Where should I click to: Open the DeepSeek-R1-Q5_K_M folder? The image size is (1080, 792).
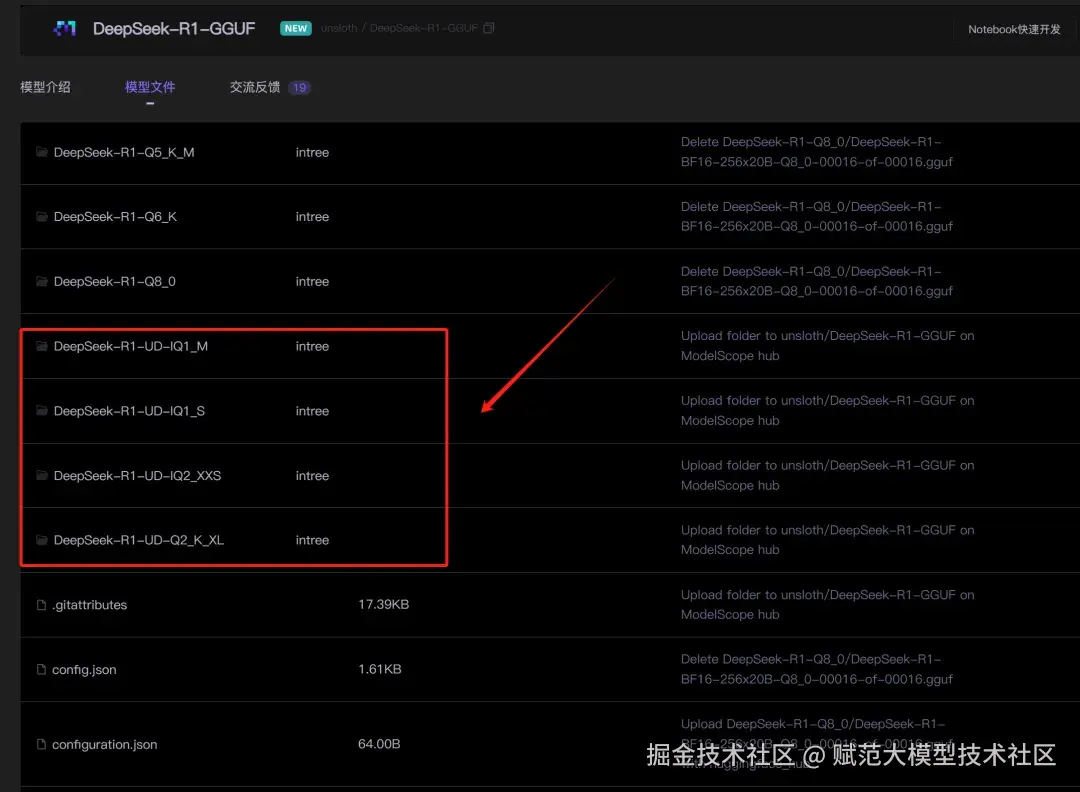point(124,152)
